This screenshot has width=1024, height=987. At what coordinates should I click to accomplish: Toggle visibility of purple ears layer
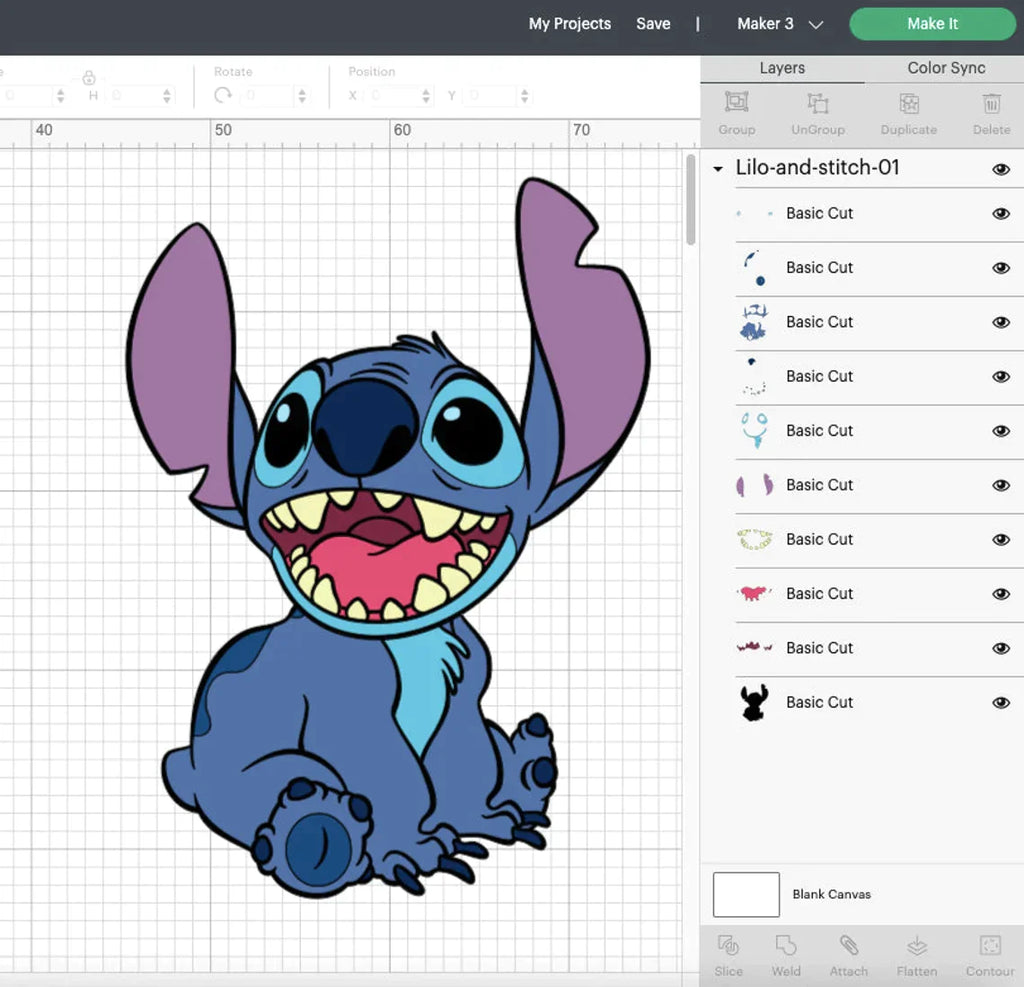pos(1001,486)
